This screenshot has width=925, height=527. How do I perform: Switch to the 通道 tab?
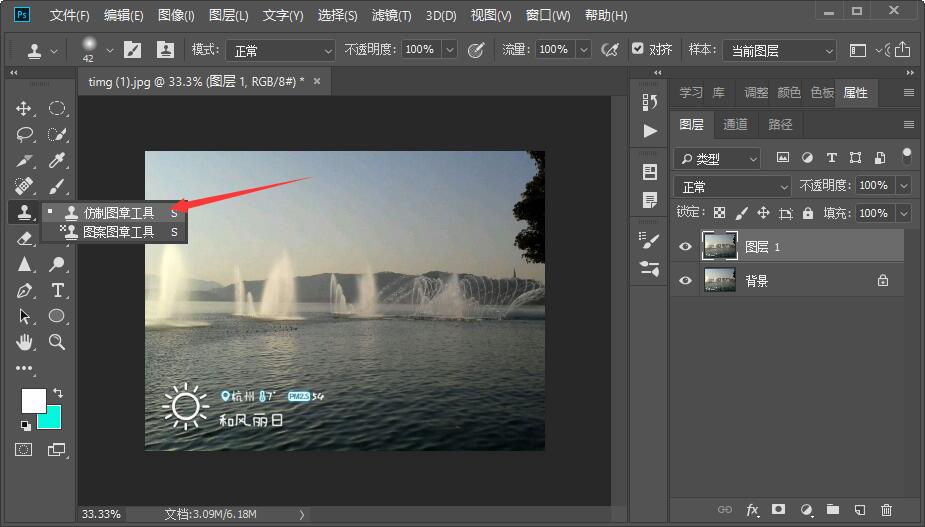(735, 124)
